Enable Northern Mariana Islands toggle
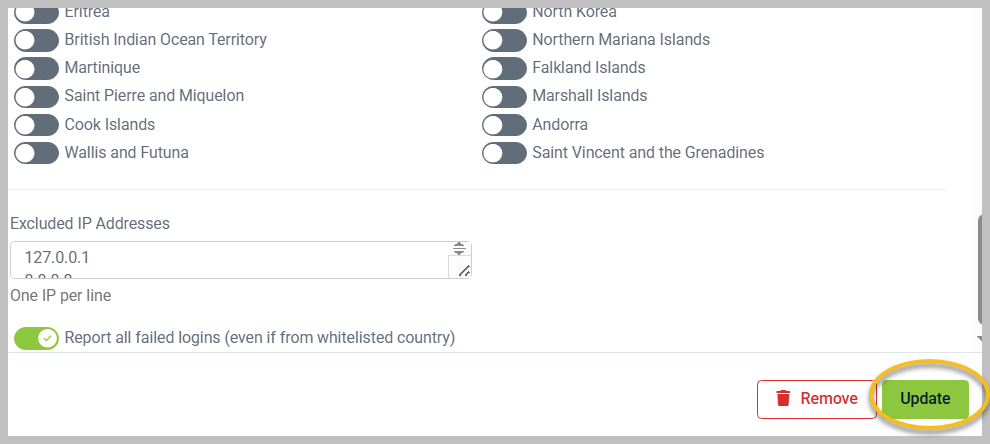This screenshot has height=444, width=990. 504,40
